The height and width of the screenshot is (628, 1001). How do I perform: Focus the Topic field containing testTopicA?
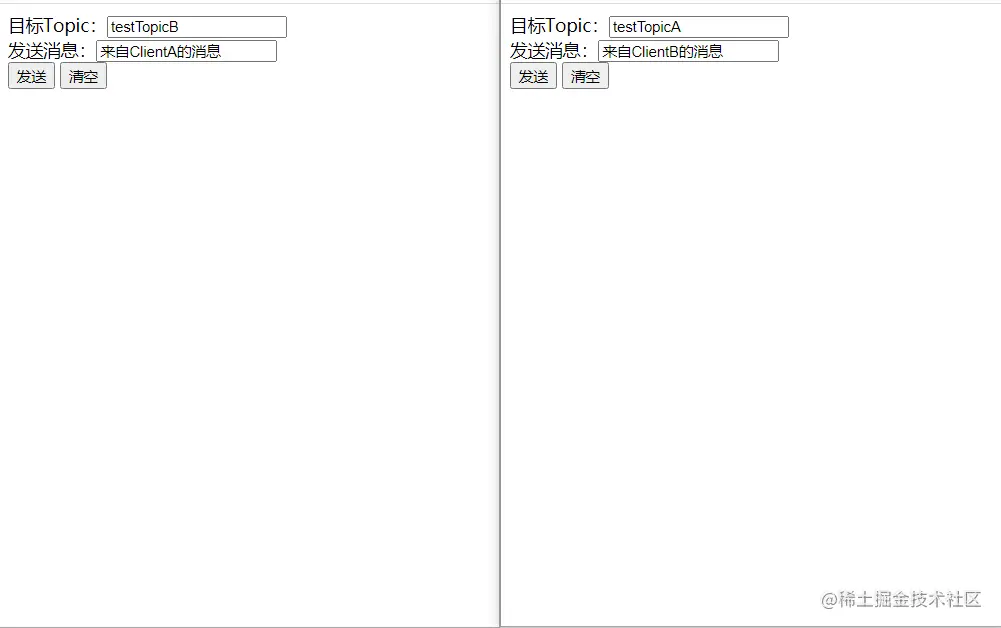pos(698,27)
